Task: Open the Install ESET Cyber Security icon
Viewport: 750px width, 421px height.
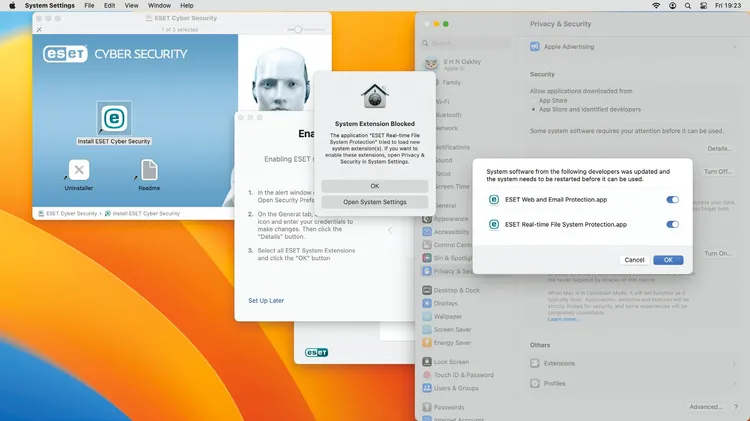Action: point(114,118)
